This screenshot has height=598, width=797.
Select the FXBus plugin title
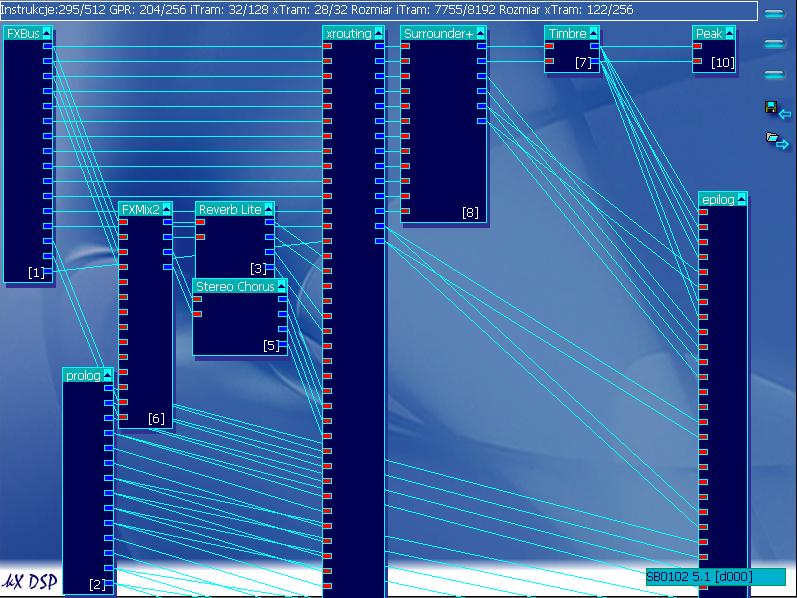coord(23,34)
